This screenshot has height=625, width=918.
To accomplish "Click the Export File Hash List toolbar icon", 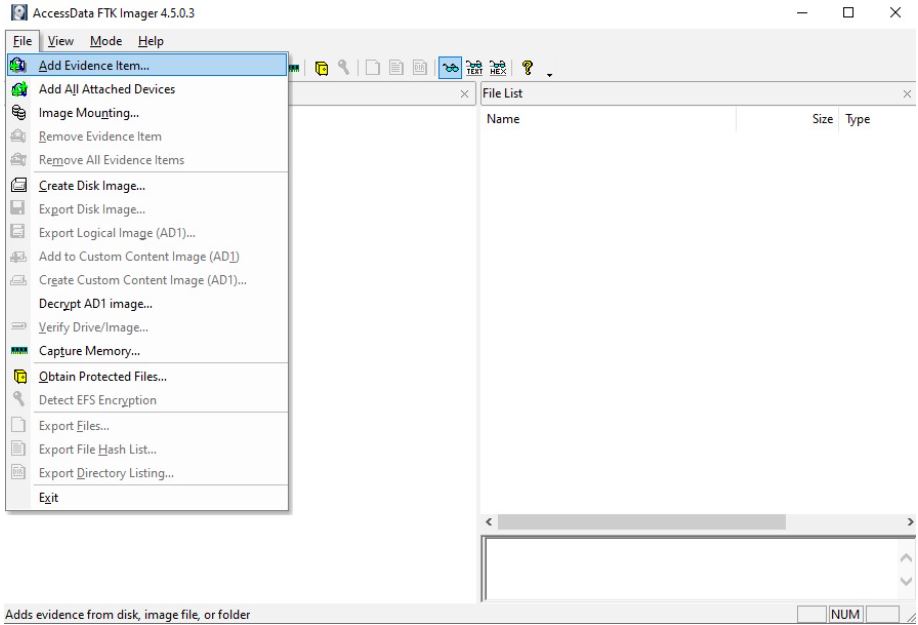I will pos(396,68).
